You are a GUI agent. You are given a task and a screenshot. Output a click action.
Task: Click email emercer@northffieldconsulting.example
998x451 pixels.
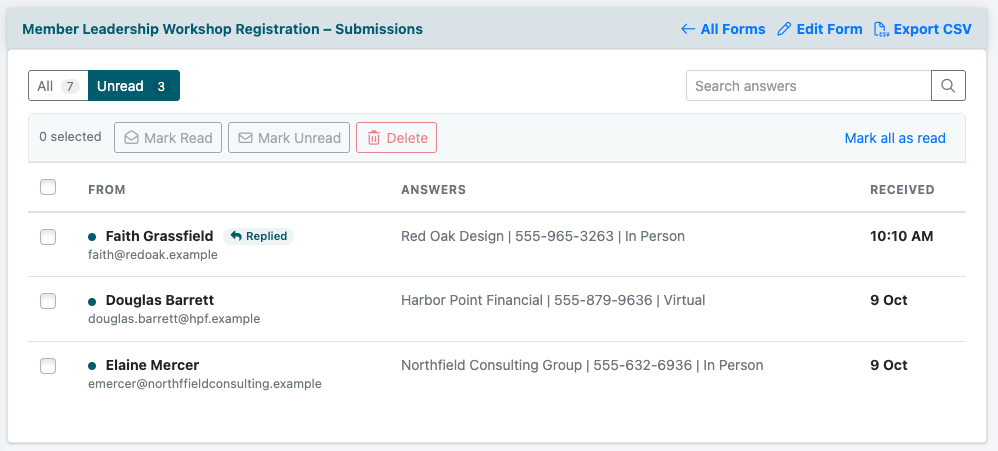pos(204,384)
